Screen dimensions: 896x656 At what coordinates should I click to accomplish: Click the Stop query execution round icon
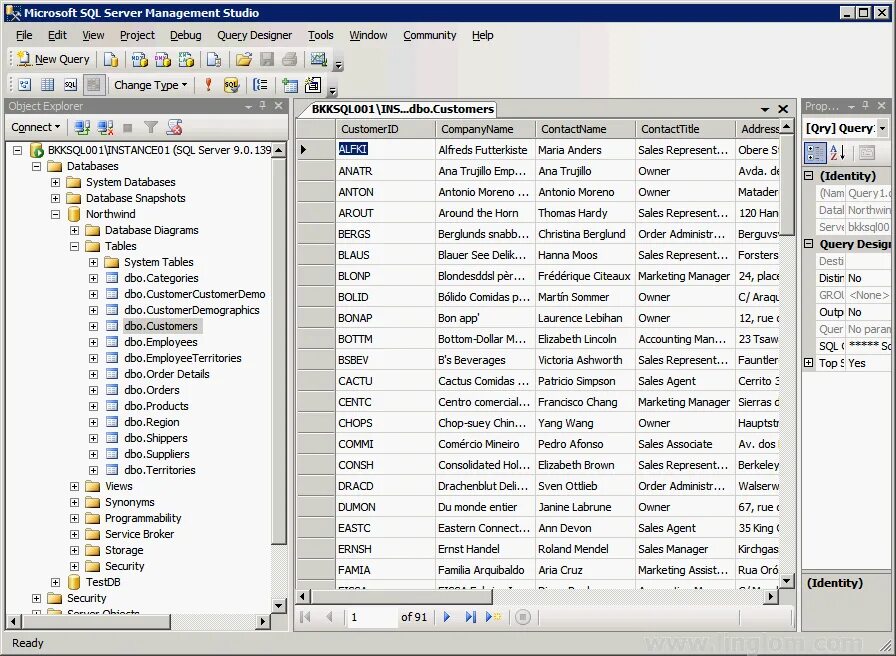(x=523, y=617)
